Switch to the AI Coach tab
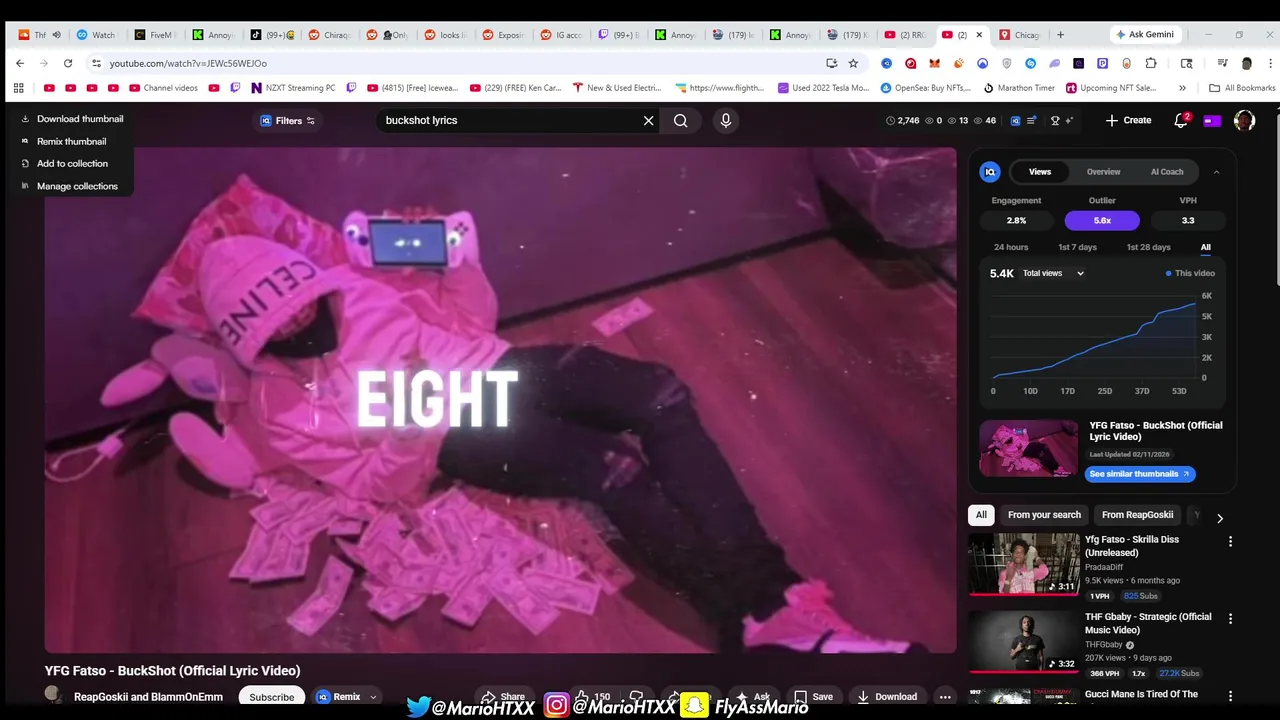This screenshot has width=1280, height=720. coord(1166,172)
